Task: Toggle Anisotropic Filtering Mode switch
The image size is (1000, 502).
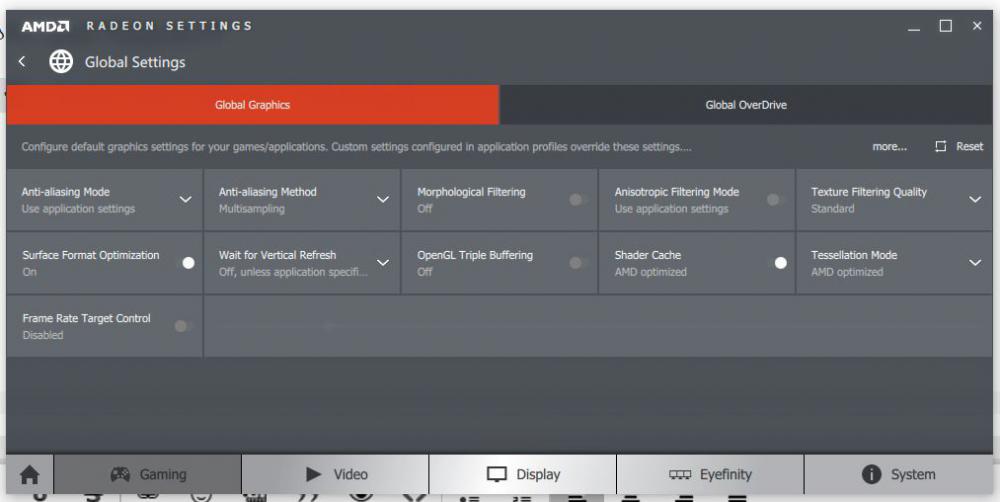Action: [773, 200]
